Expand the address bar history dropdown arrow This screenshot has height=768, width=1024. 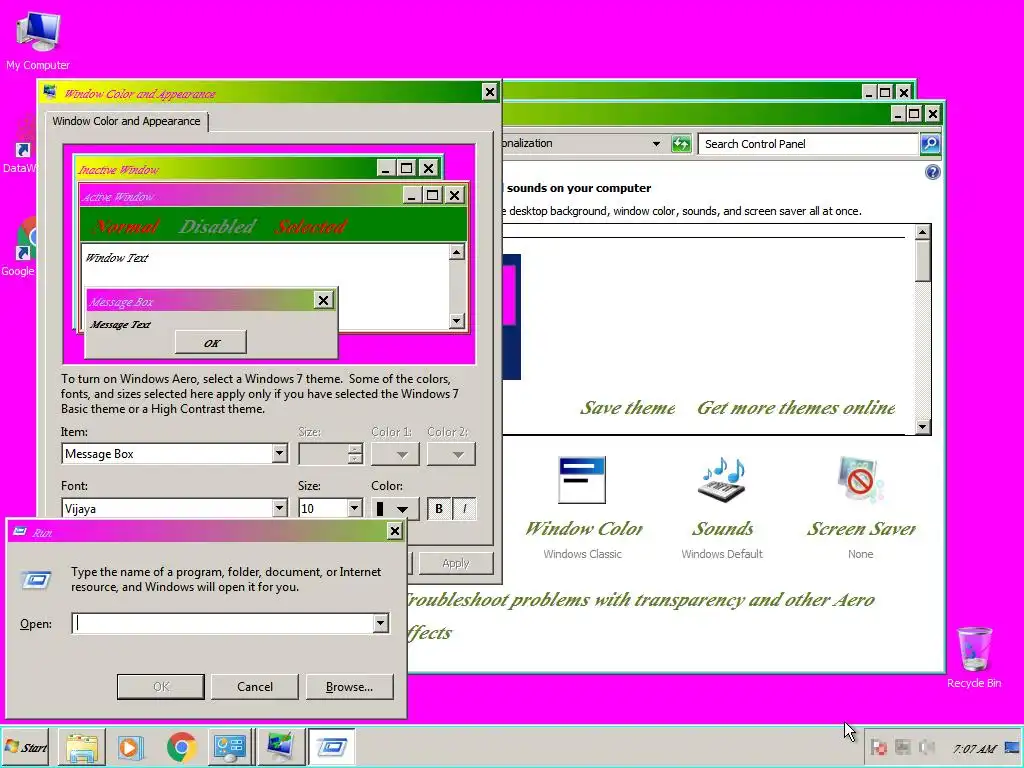tap(656, 144)
